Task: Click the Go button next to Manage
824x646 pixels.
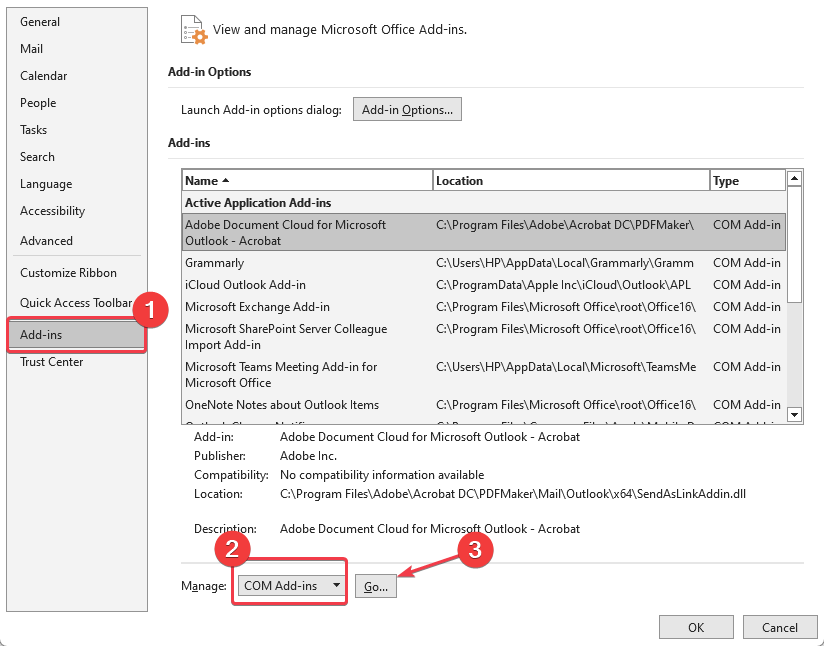Action: point(375,586)
